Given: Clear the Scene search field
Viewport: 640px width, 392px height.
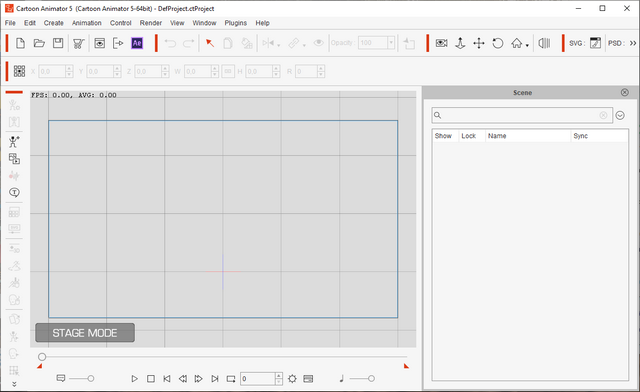Looking at the screenshot, I should [603, 115].
